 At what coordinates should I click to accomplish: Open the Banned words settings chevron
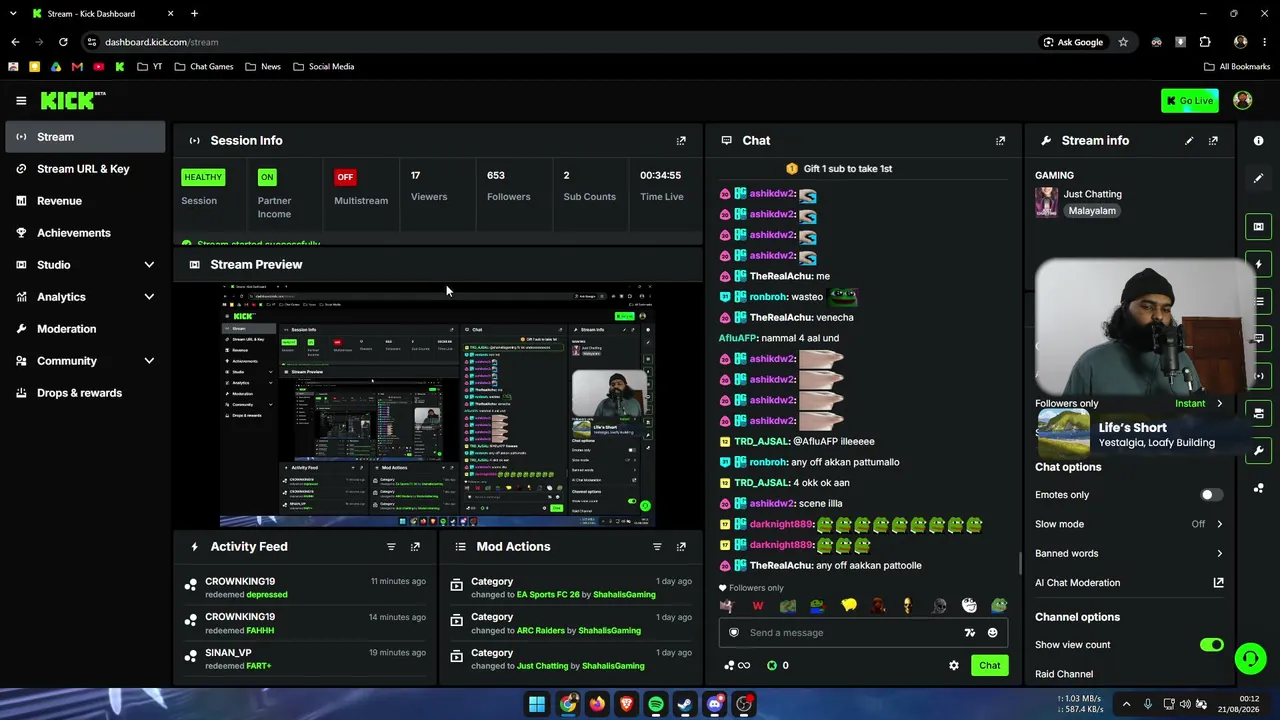tap(1219, 553)
